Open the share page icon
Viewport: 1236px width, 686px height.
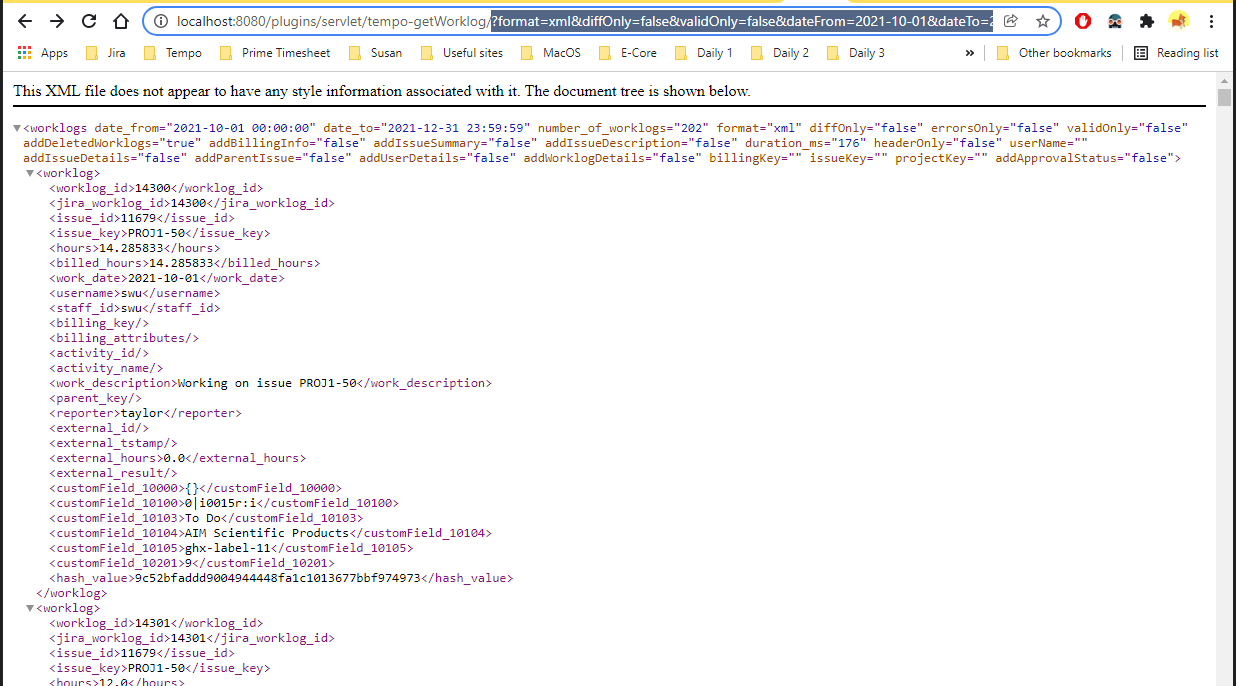pyautogui.click(x=1011, y=20)
